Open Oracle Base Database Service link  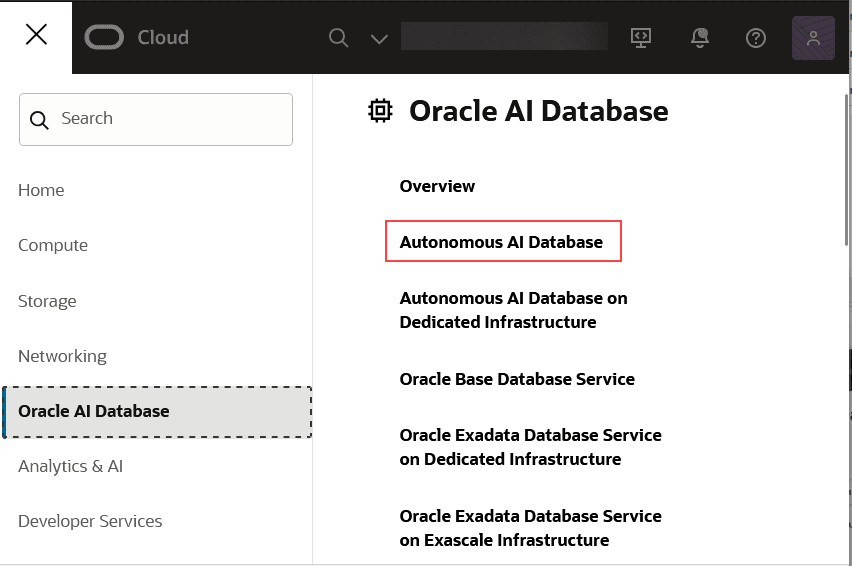pyautogui.click(x=517, y=379)
